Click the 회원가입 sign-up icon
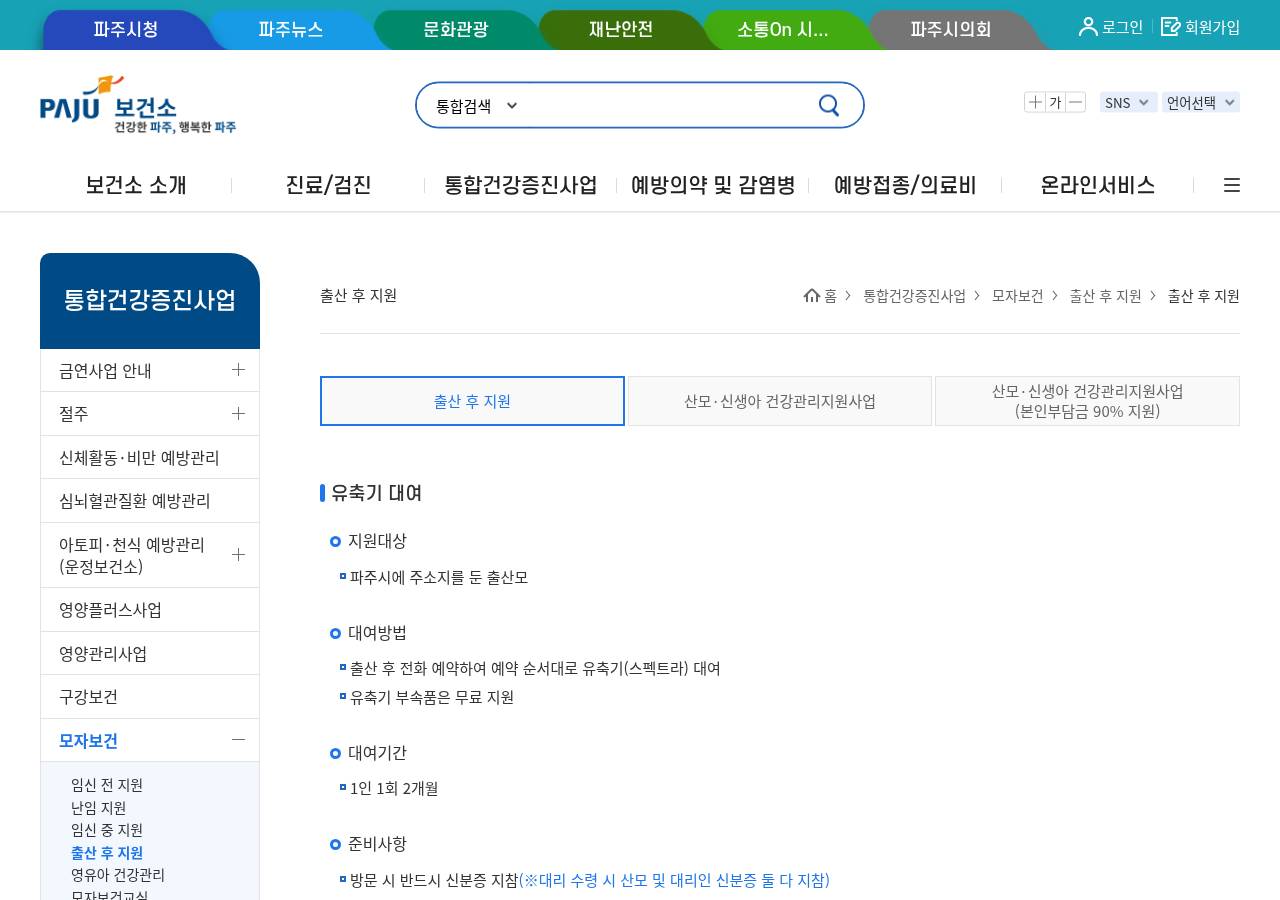 click(x=1170, y=27)
